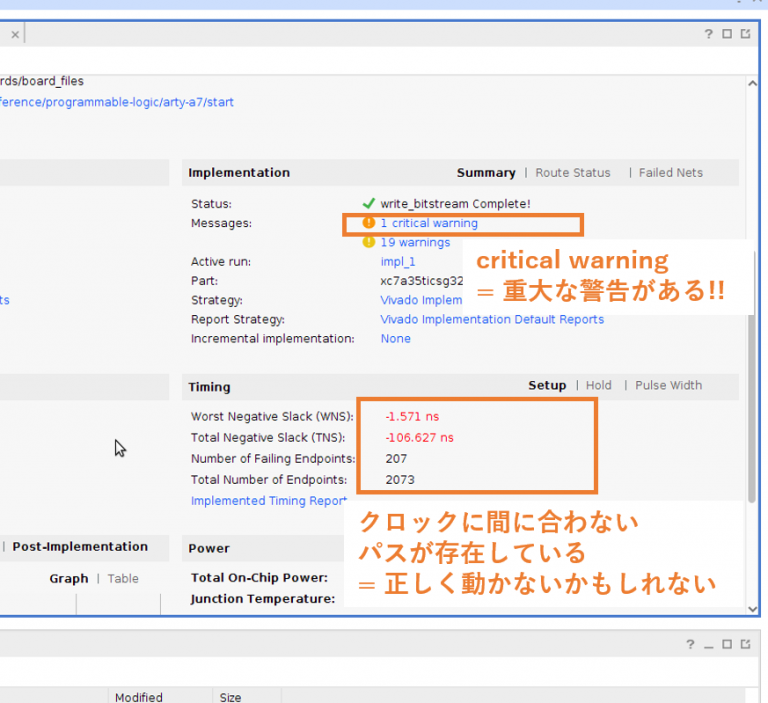Close the Project Summary tab with the x
Screen dimensions: 768x703
point(14,34)
